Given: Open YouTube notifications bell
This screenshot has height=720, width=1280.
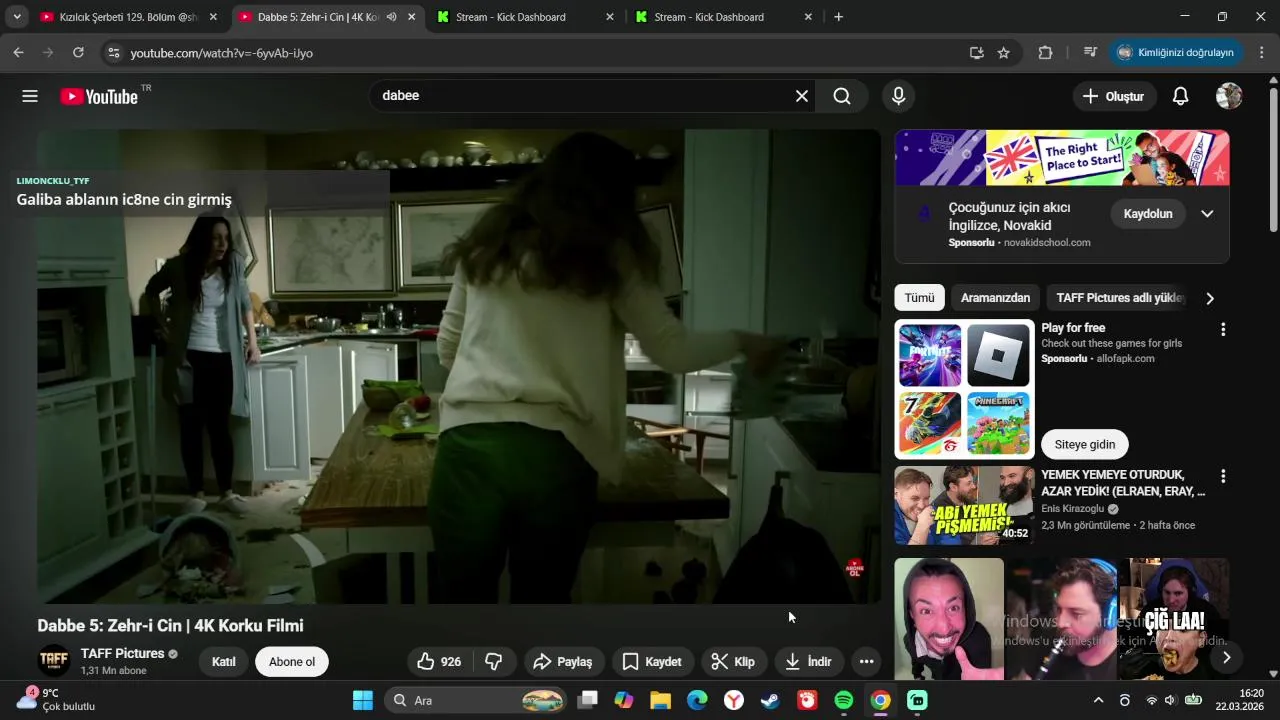Looking at the screenshot, I should pos(1180,96).
